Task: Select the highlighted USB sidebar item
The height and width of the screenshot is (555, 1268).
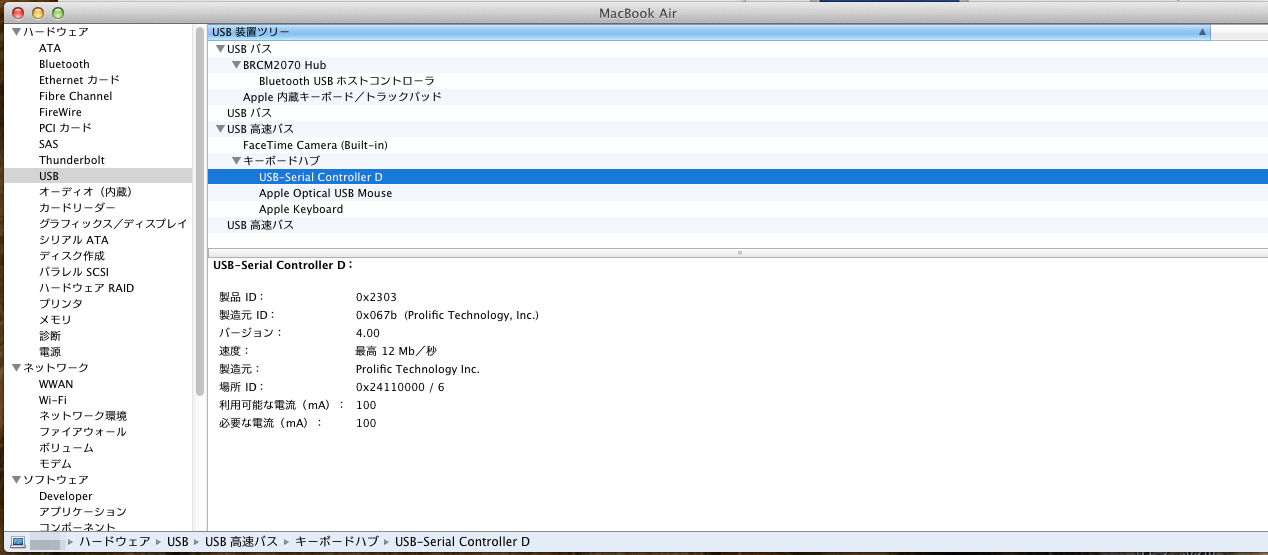Action: coord(96,176)
